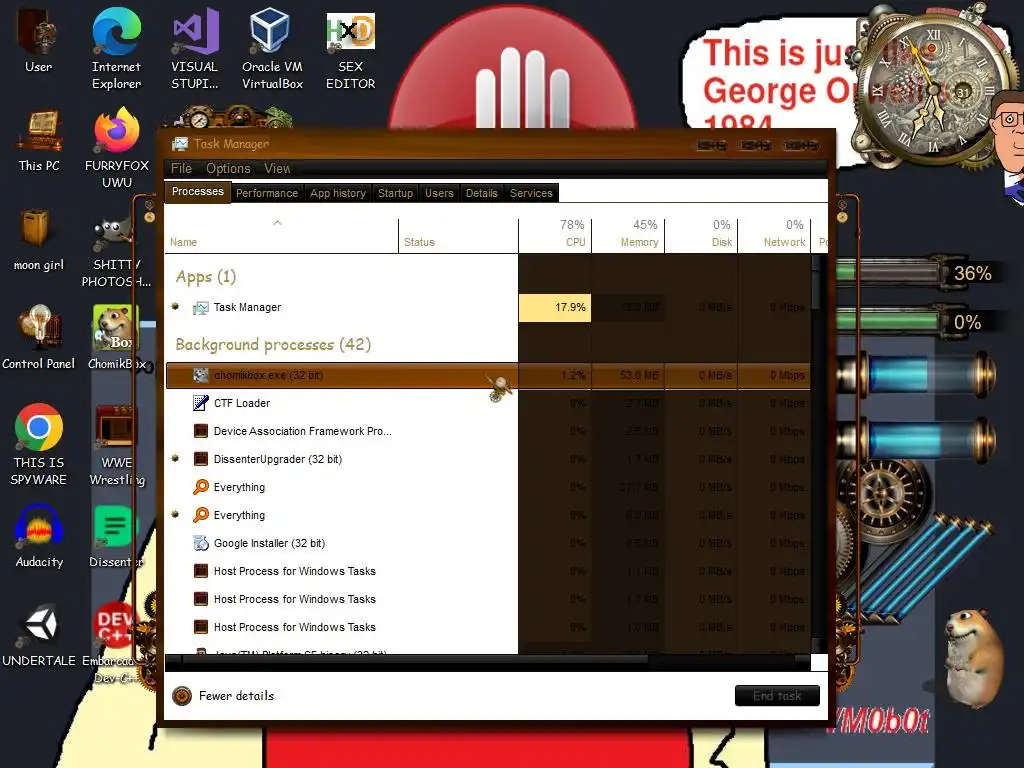Open the moon girl desktop icon

(x=39, y=240)
